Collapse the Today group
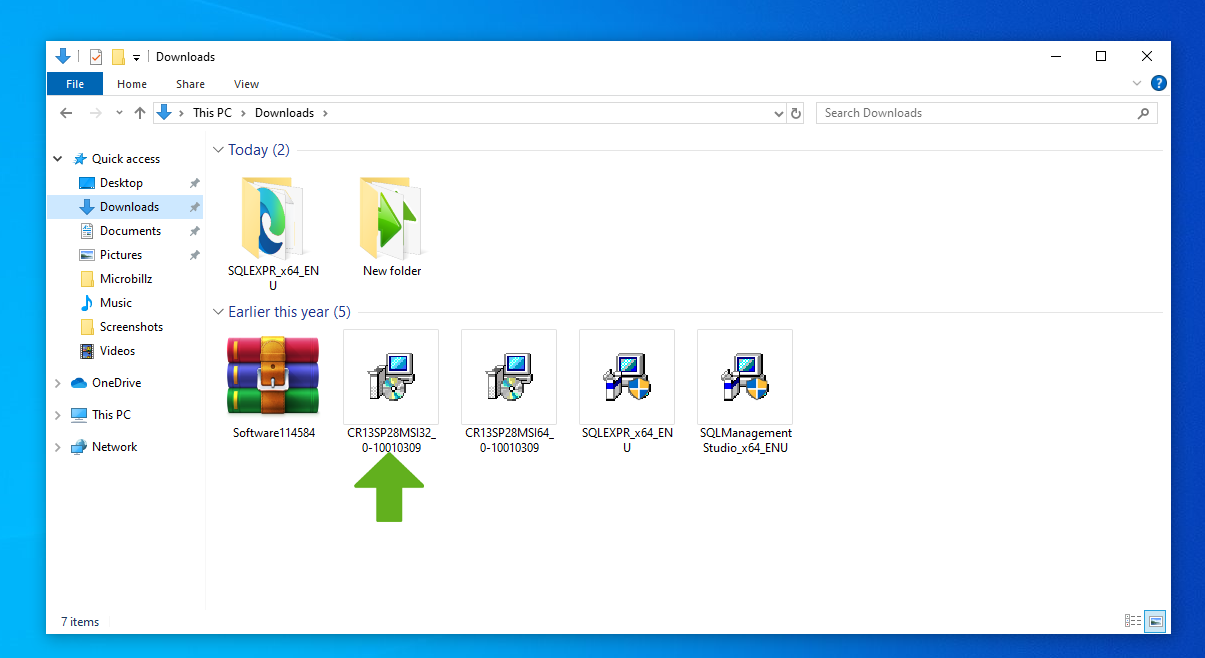This screenshot has height=658, width=1205. click(x=218, y=150)
